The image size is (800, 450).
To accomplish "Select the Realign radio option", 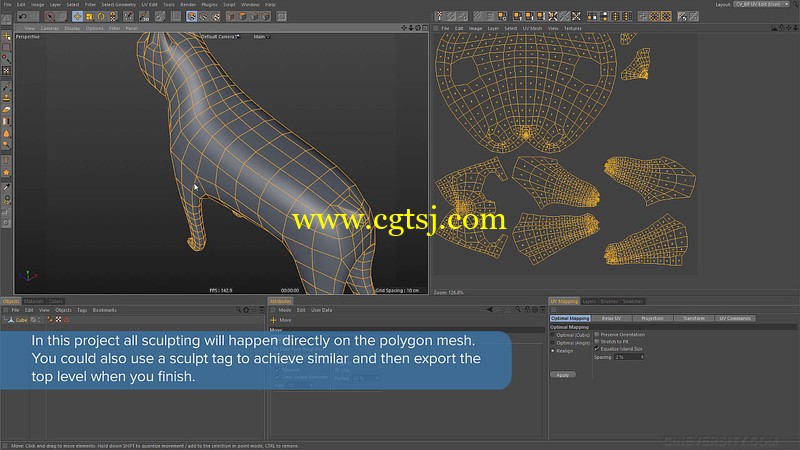I will [x=553, y=351].
